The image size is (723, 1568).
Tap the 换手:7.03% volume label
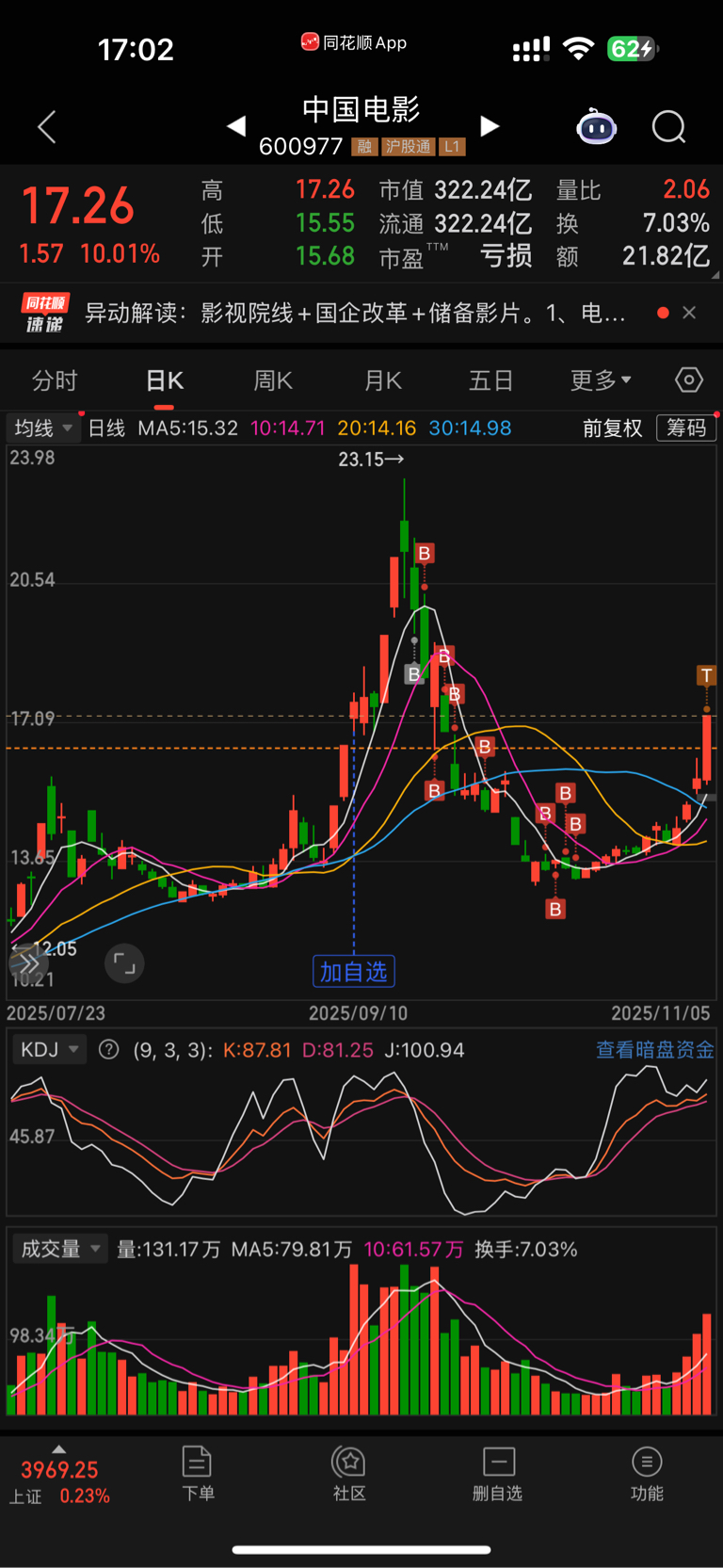525,1250
